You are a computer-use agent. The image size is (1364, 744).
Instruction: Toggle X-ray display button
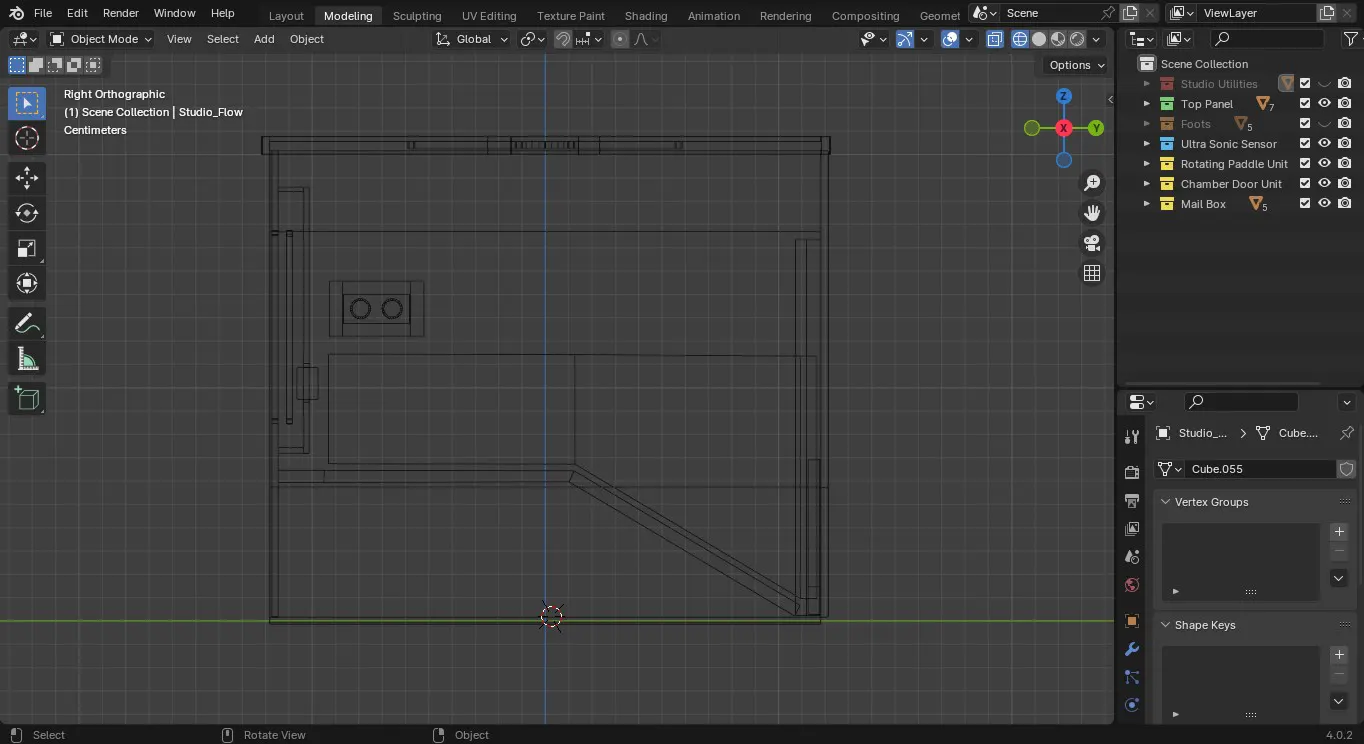tap(995, 39)
